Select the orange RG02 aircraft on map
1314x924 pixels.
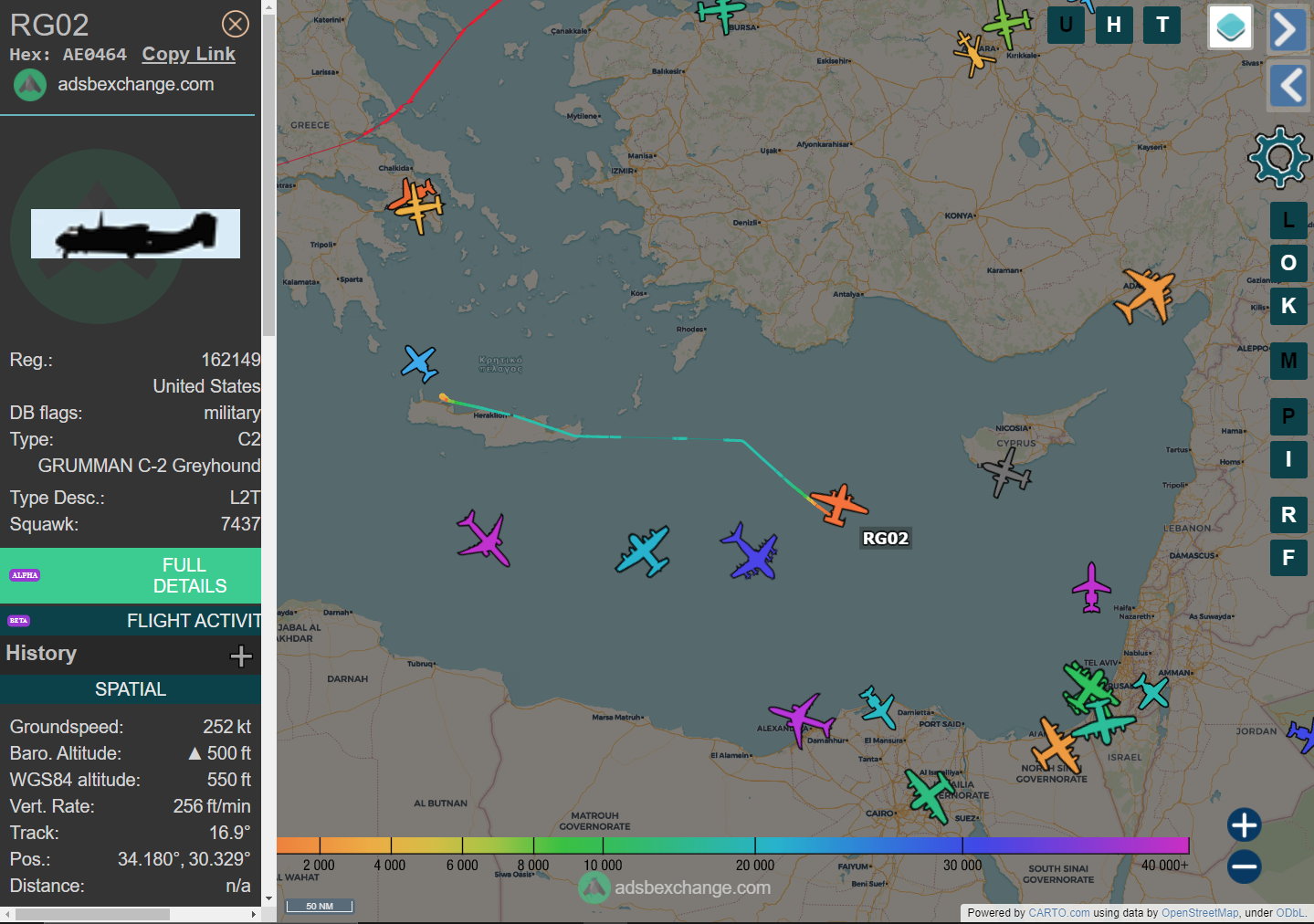(838, 505)
